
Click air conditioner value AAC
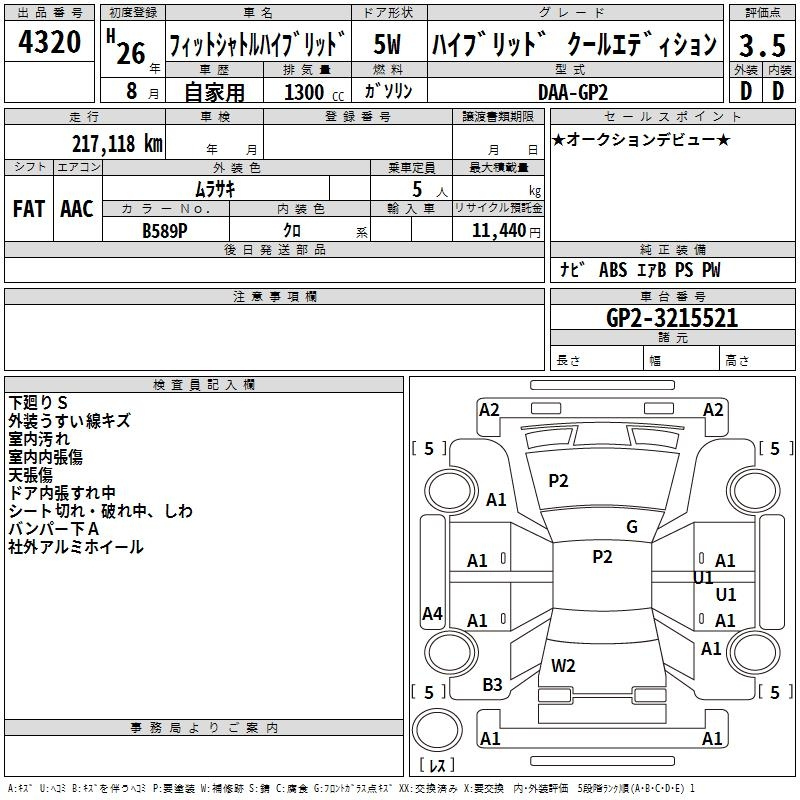[77, 209]
